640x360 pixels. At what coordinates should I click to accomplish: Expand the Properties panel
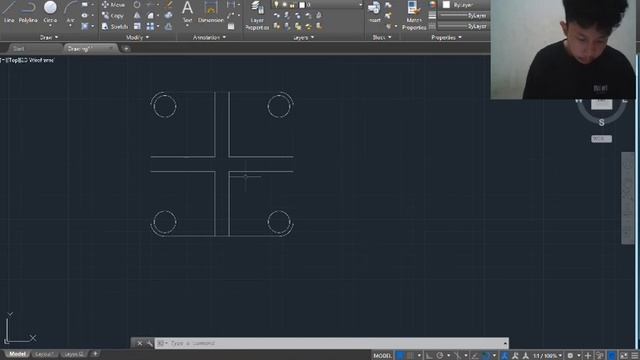point(446,37)
